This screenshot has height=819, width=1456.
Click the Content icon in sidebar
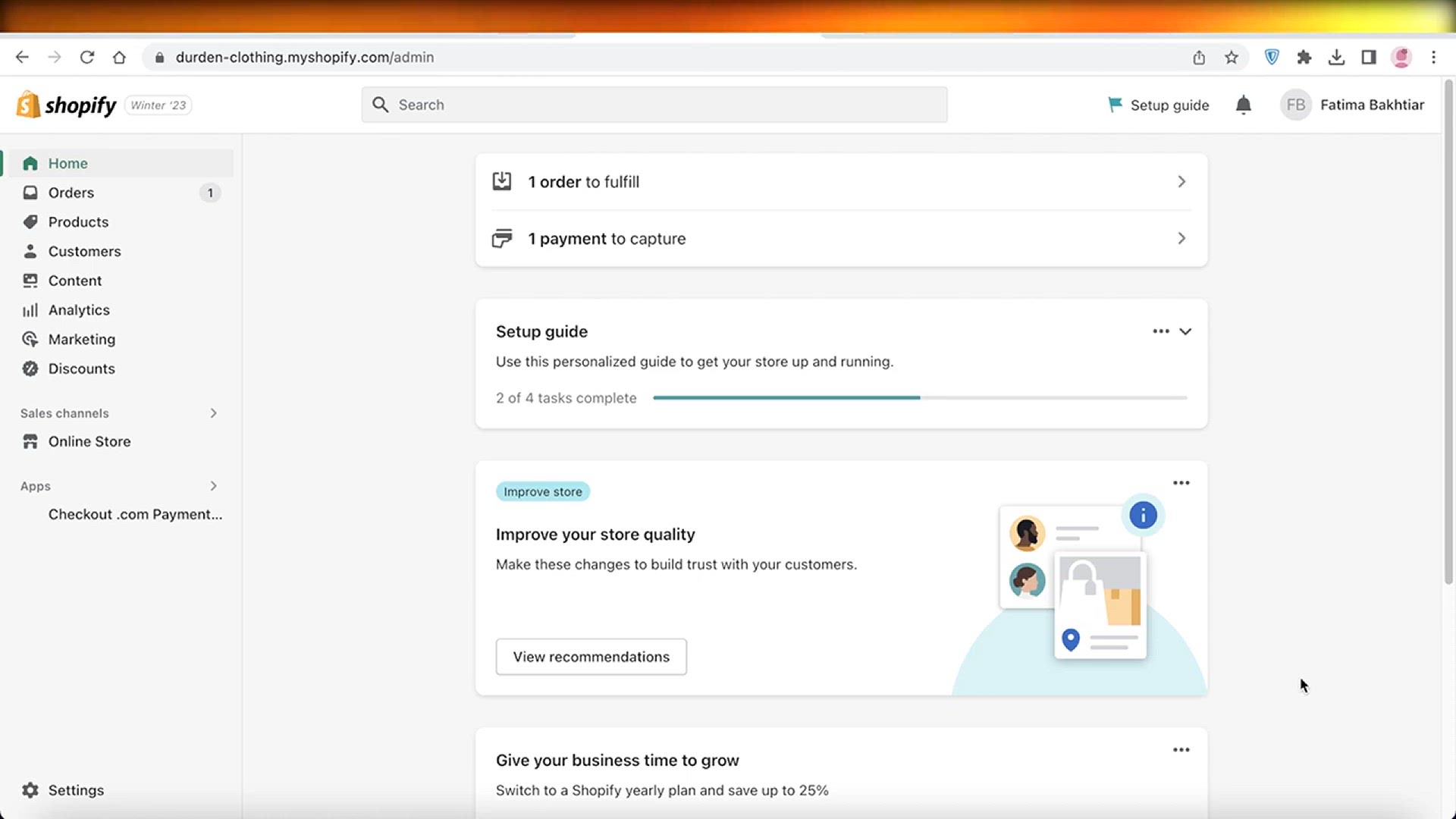30,281
